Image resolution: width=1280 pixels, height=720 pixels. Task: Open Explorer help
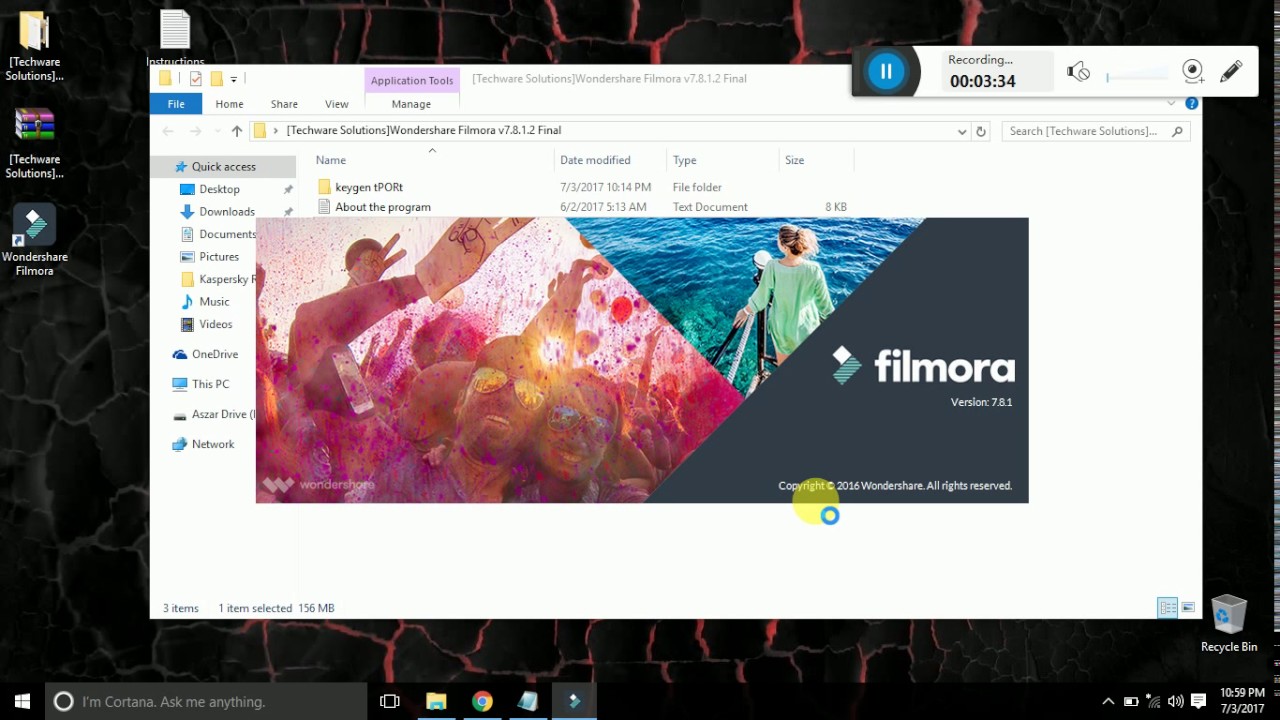click(x=1191, y=103)
